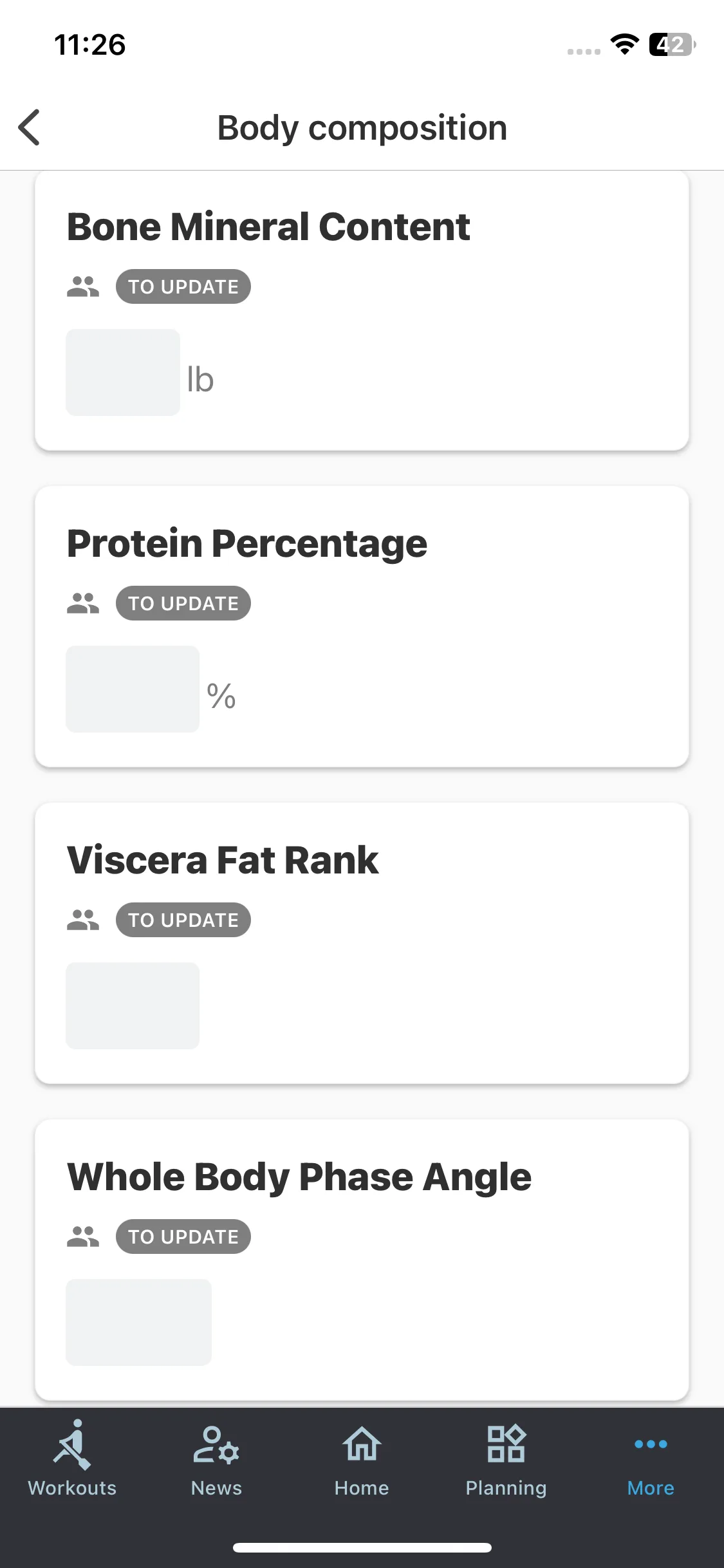The image size is (724, 1568).
Task: Click group icon under Protein Percentage
Action: click(83, 603)
